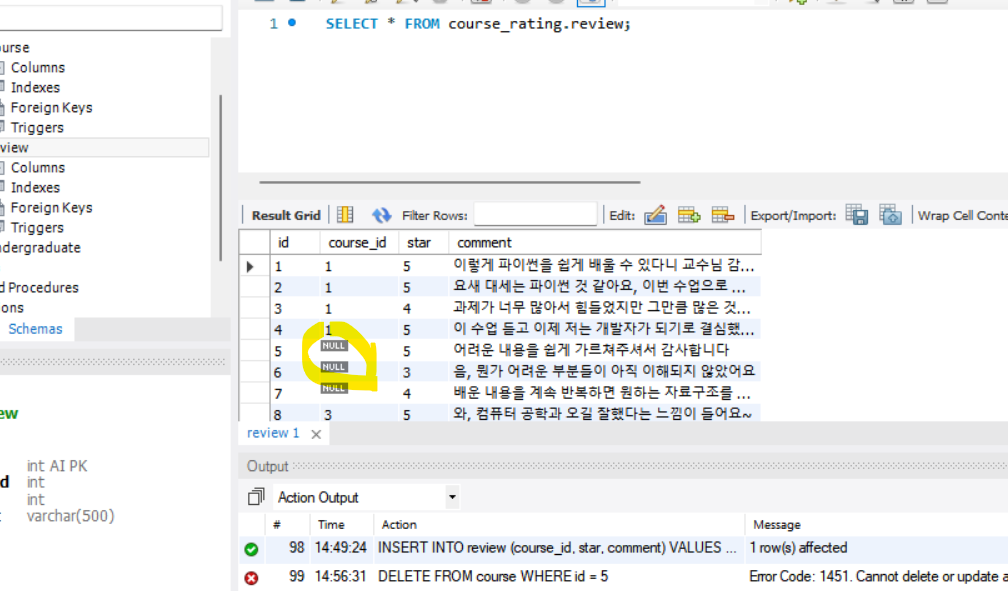Screen dimensions: 1008x591
Task: Click the query editor horizontal scrollbar
Action: (x=449, y=182)
